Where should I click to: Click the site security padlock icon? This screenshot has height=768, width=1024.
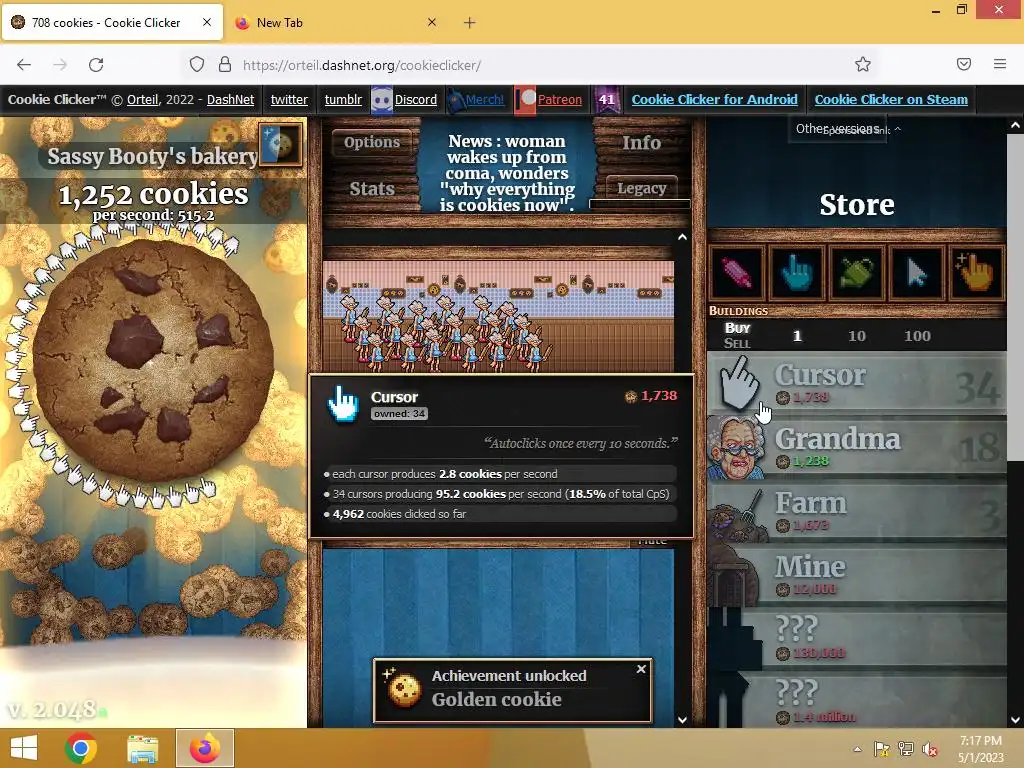click(225, 65)
